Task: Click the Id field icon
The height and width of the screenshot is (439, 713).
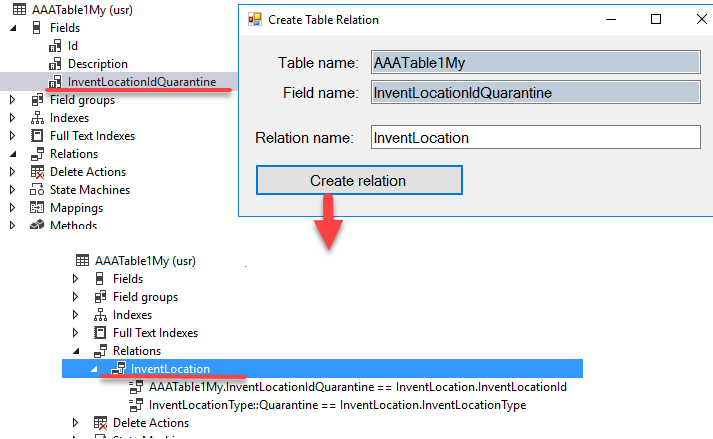Action: pos(55,46)
